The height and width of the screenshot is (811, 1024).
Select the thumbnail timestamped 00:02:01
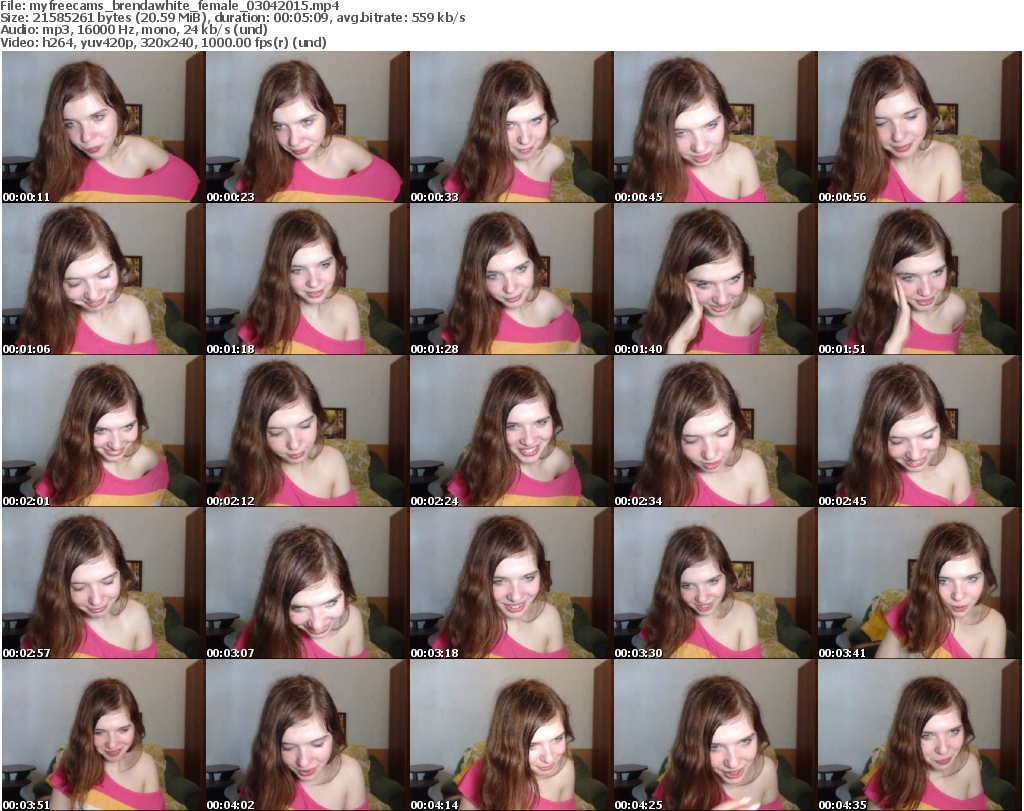103,432
